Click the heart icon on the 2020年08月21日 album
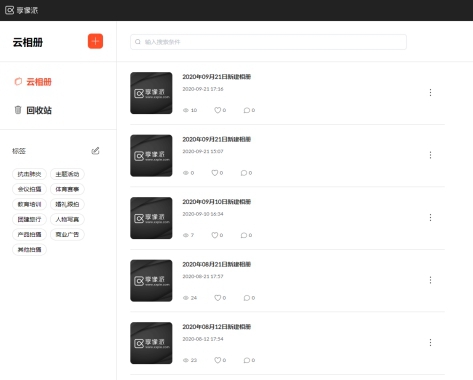 (x=217, y=298)
